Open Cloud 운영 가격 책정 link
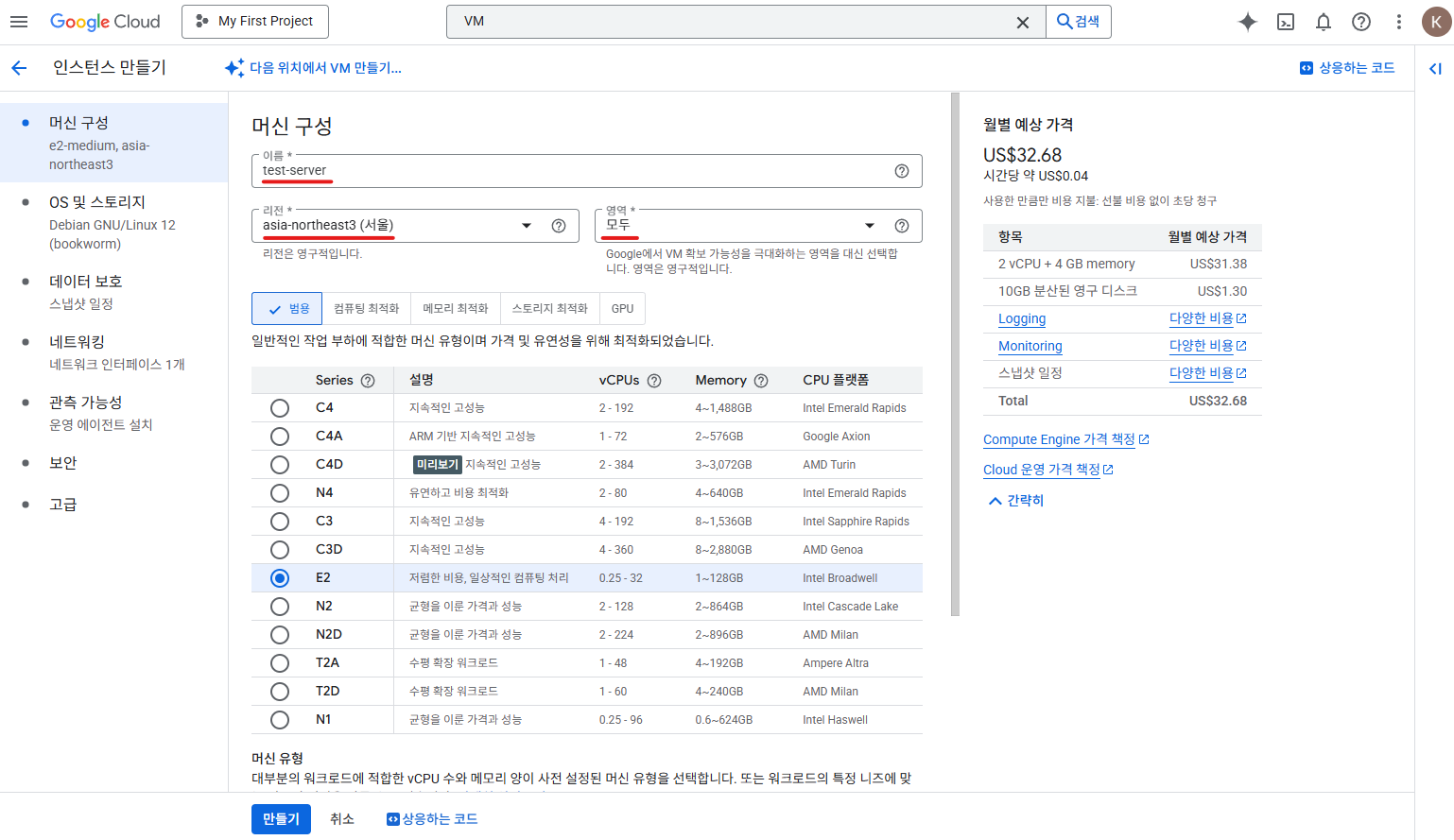Image resolution: width=1454 pixels, height=840 pixels. (x=1048, y=471)
